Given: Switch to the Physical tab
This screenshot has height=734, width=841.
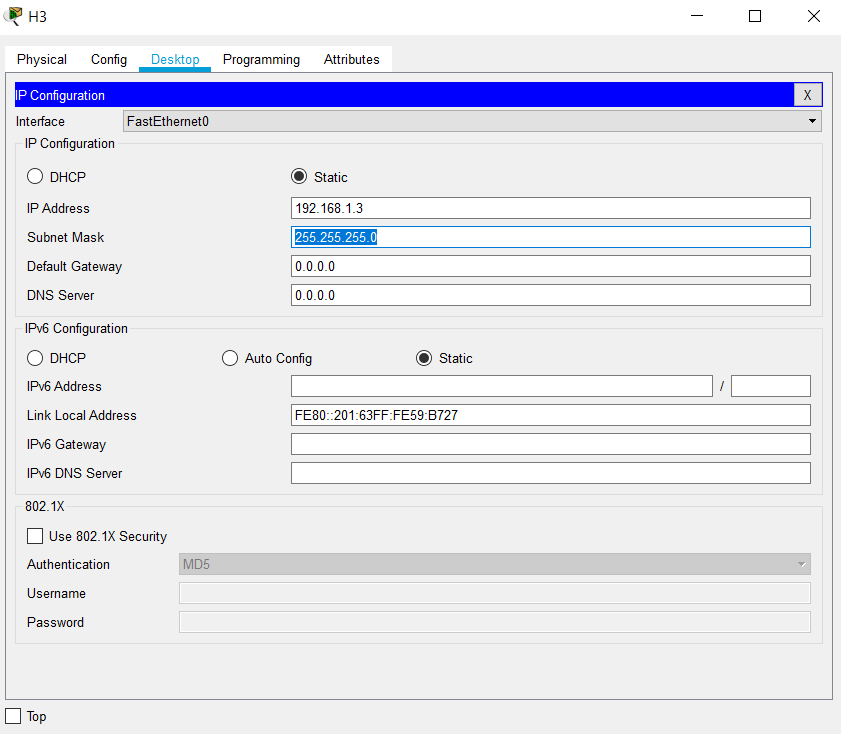Looking at the screenshot, I should [42, 59].
